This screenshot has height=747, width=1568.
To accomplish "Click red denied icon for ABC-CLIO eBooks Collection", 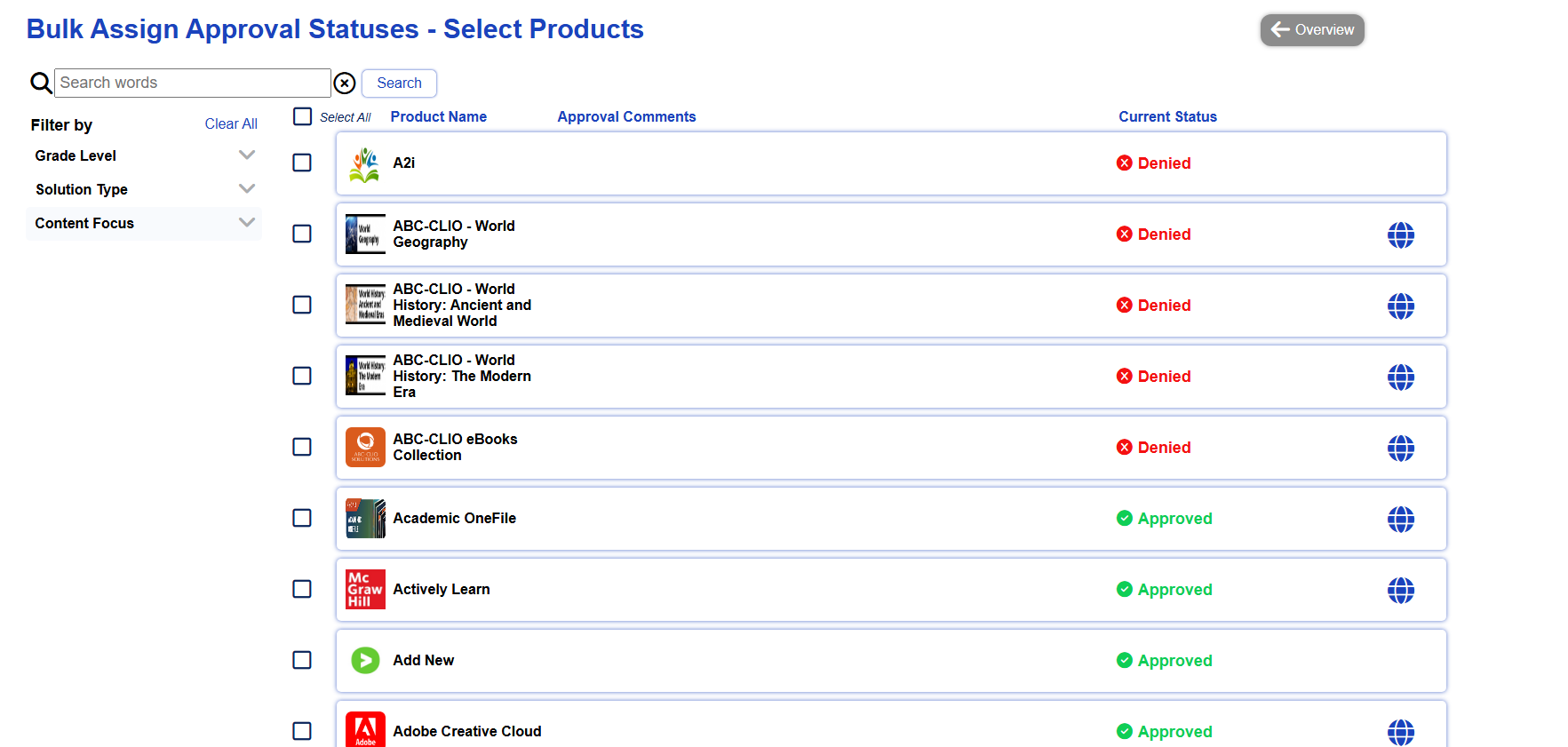I will click(1125, 448).
